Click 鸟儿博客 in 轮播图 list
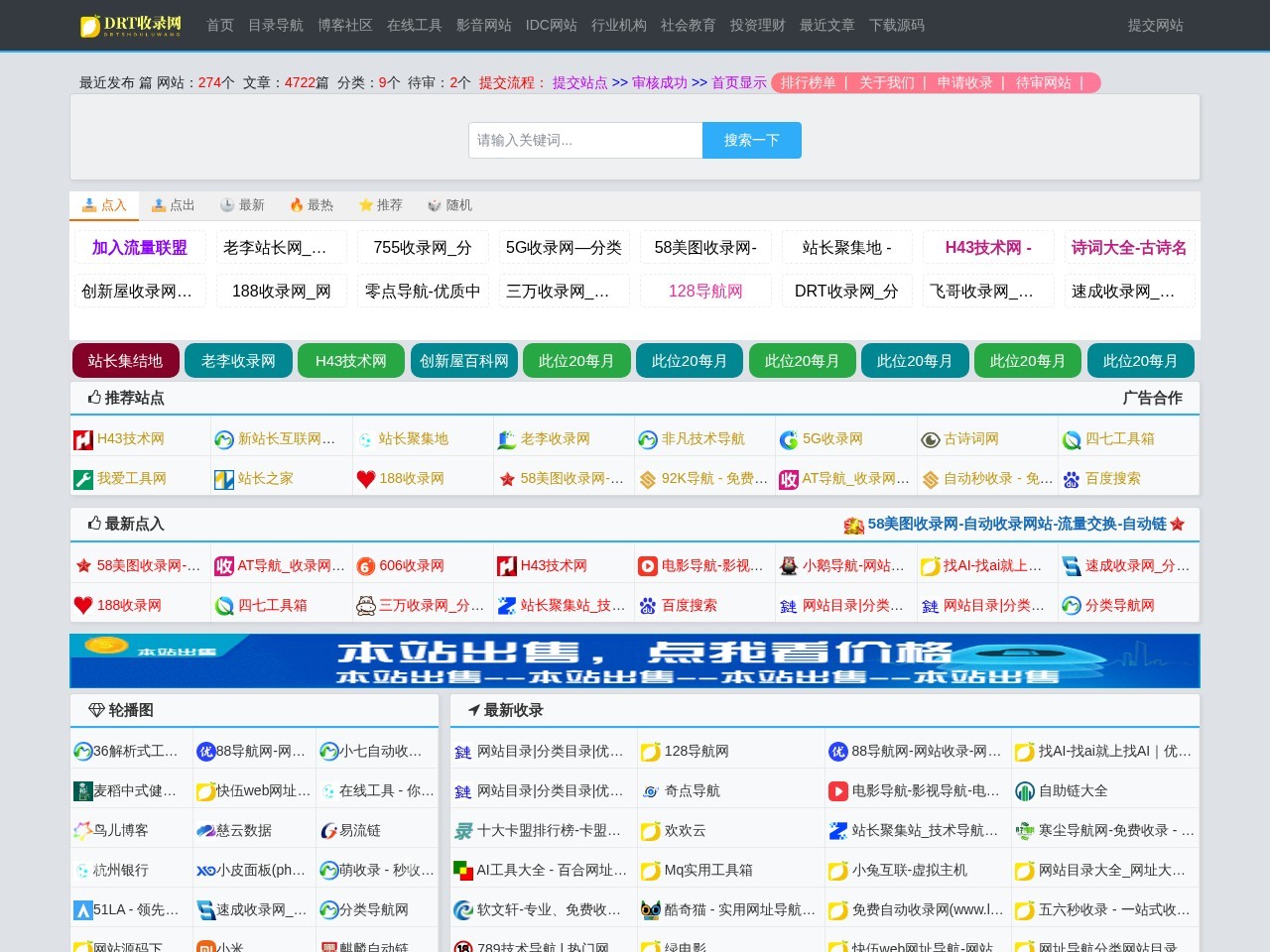 [121, 830]
